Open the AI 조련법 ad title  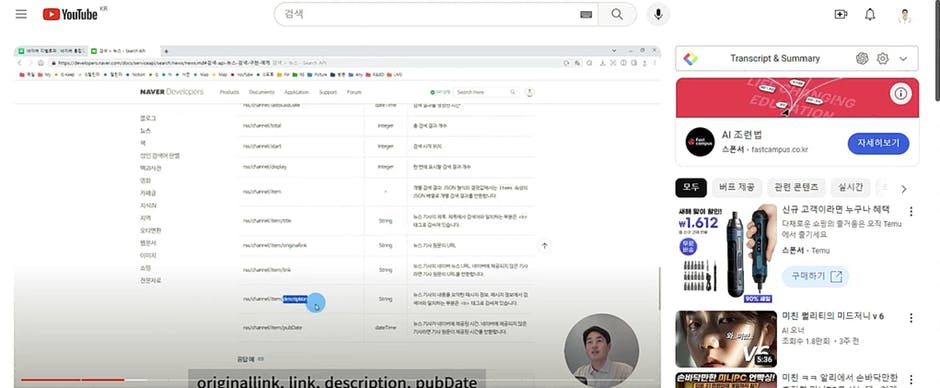pyautogui.click(x=742, y=135)
